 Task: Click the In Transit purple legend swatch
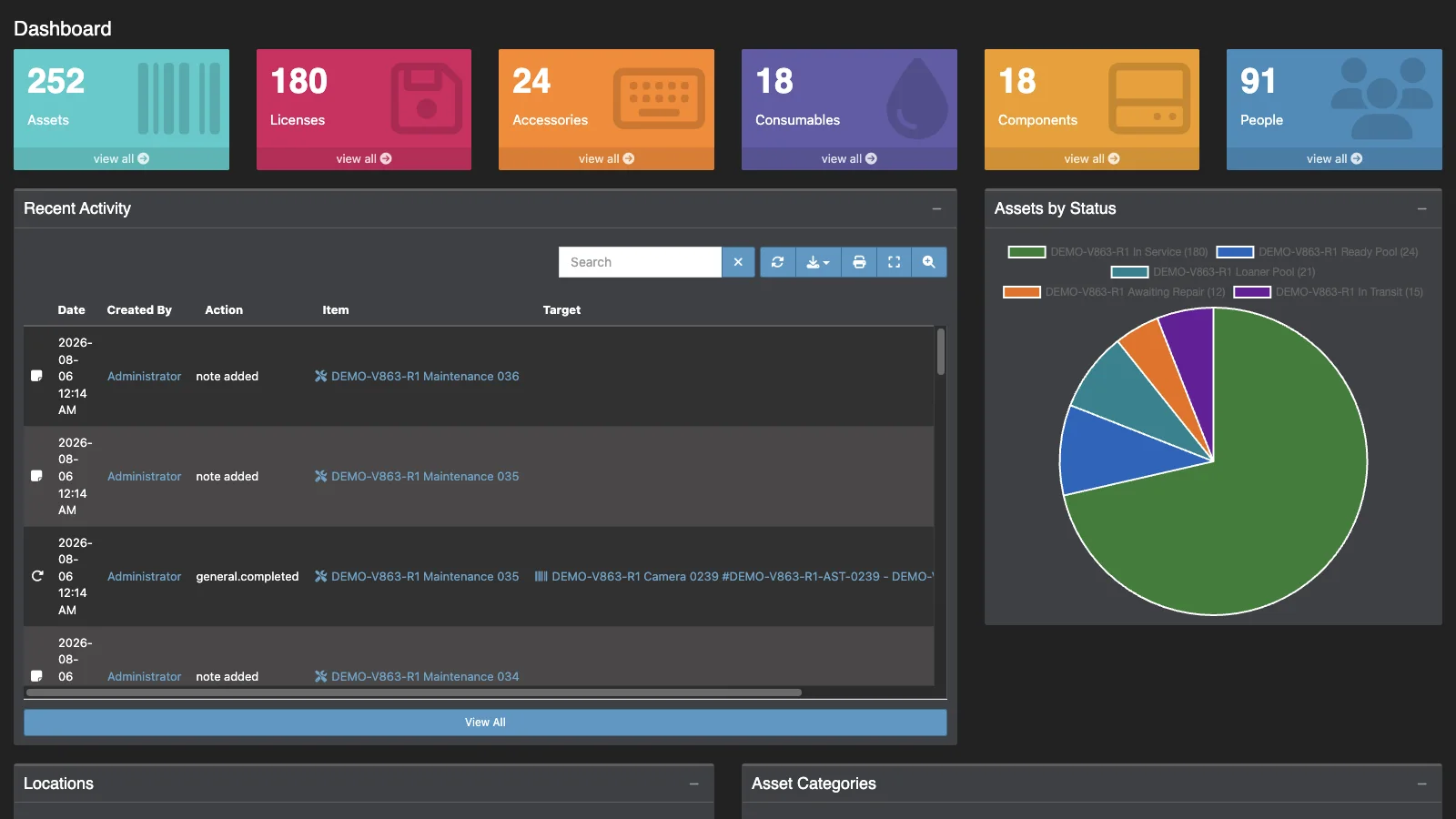tap(1252, 292)
